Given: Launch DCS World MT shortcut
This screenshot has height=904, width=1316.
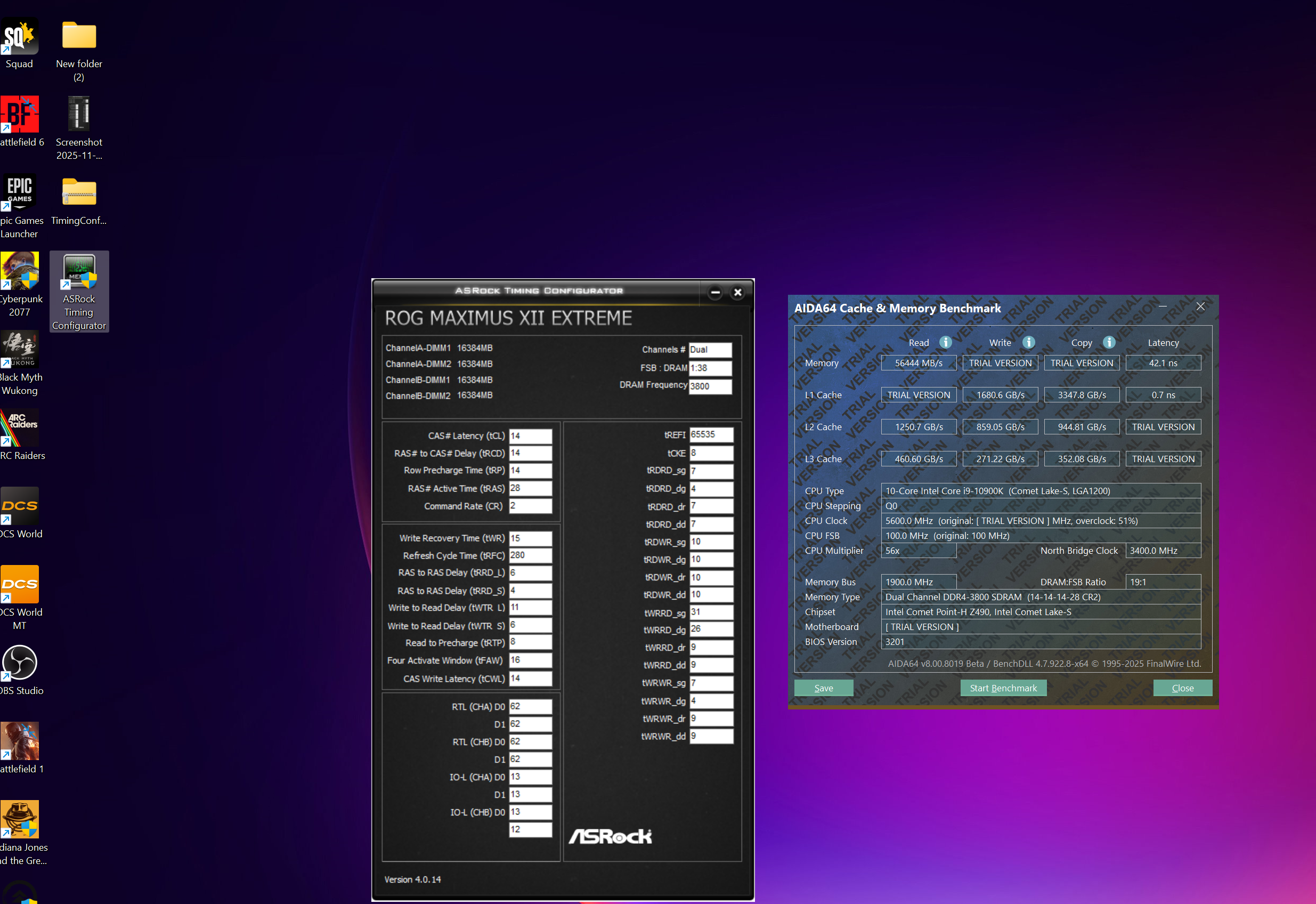Looking at the screenshot, I should tap(20, 599).
